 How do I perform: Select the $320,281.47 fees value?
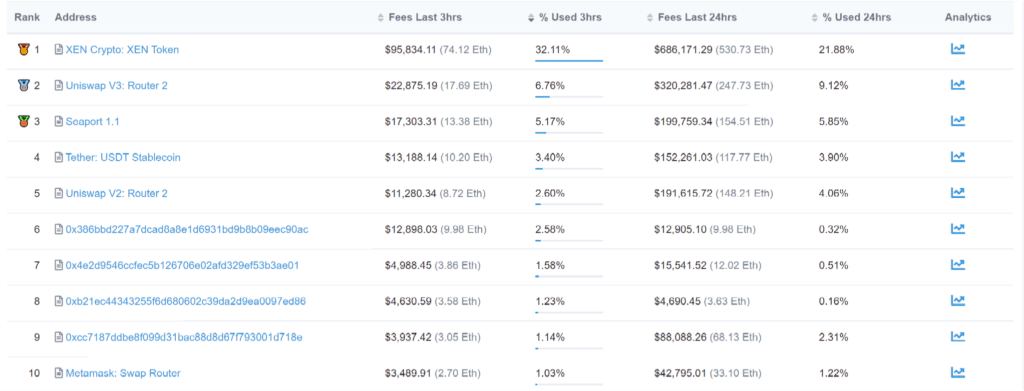coord(683,86)
